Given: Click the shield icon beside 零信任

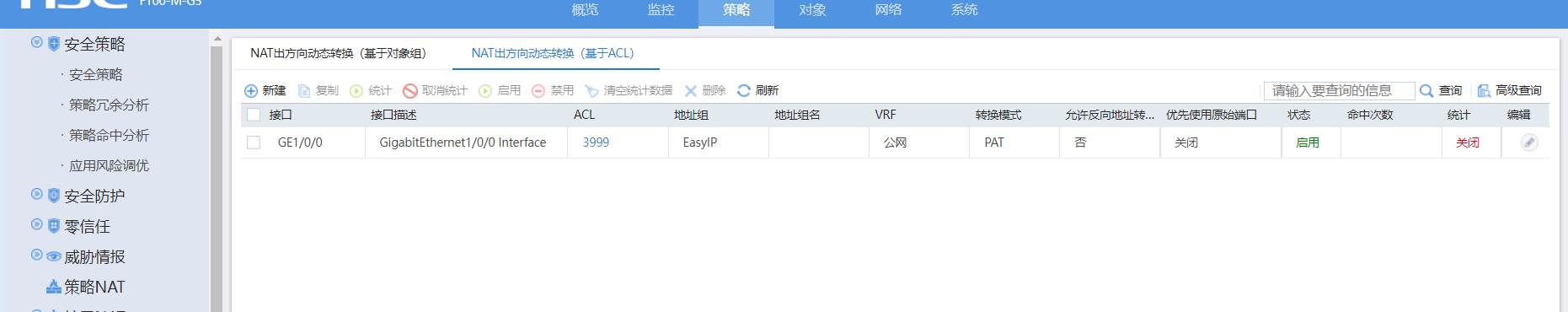Looking at the screenshot, I should tap(54, 226).
